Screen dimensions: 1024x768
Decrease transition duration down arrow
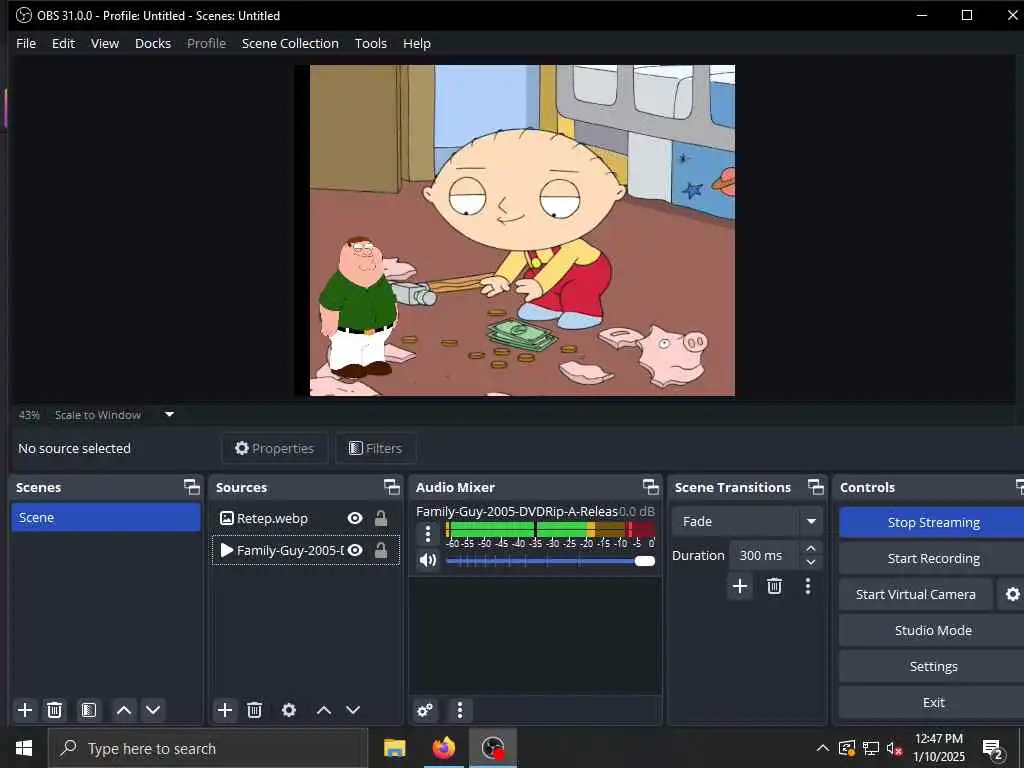(811, 563)
